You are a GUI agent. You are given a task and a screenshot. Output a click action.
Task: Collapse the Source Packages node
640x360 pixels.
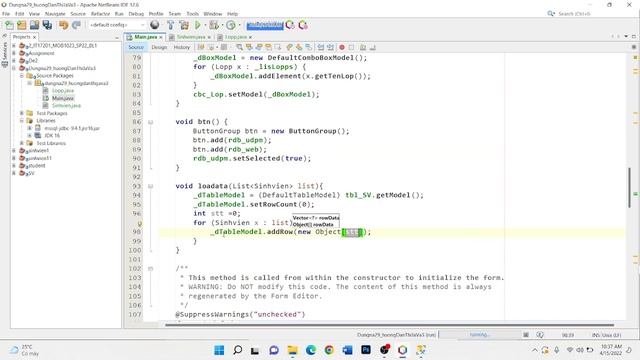point(22,76)
